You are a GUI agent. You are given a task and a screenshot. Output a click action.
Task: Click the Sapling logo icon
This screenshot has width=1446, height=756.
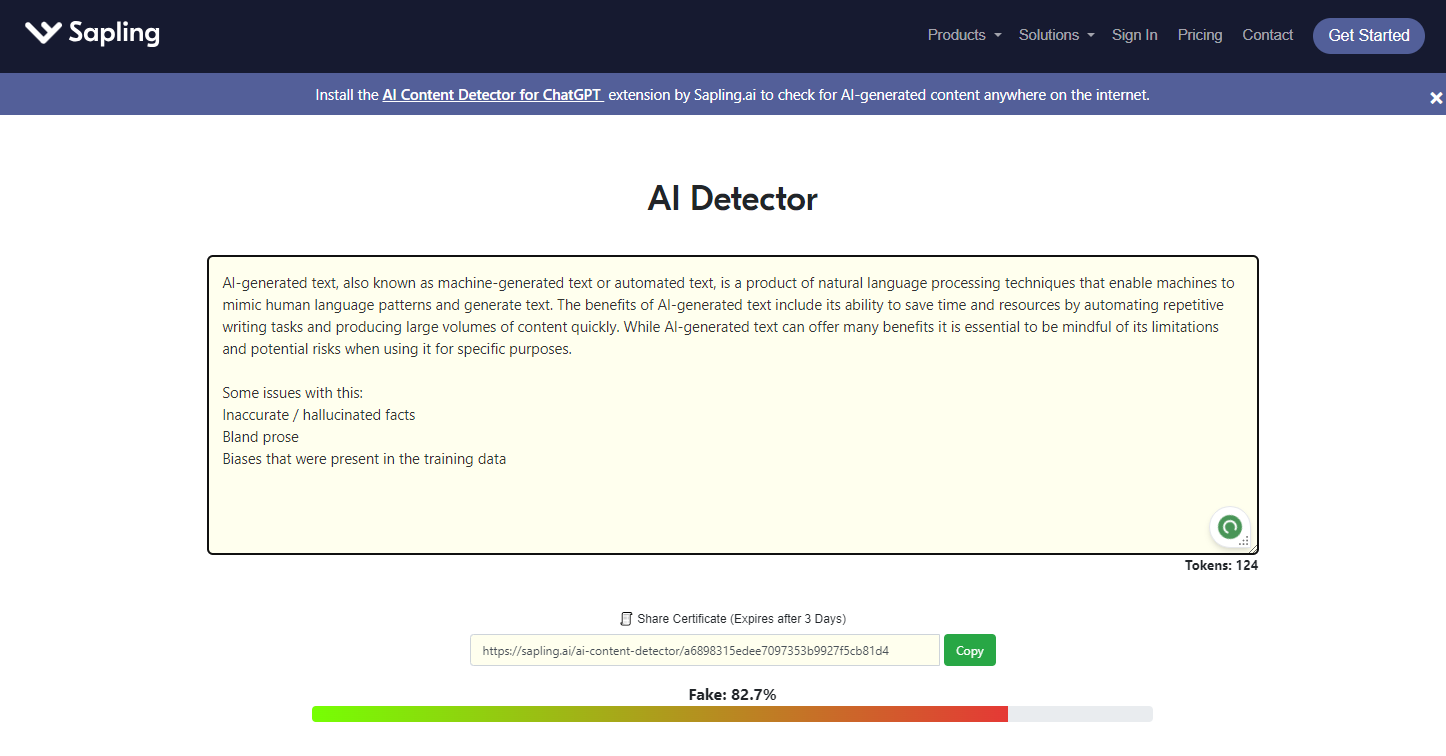click(x=43, y=33)
